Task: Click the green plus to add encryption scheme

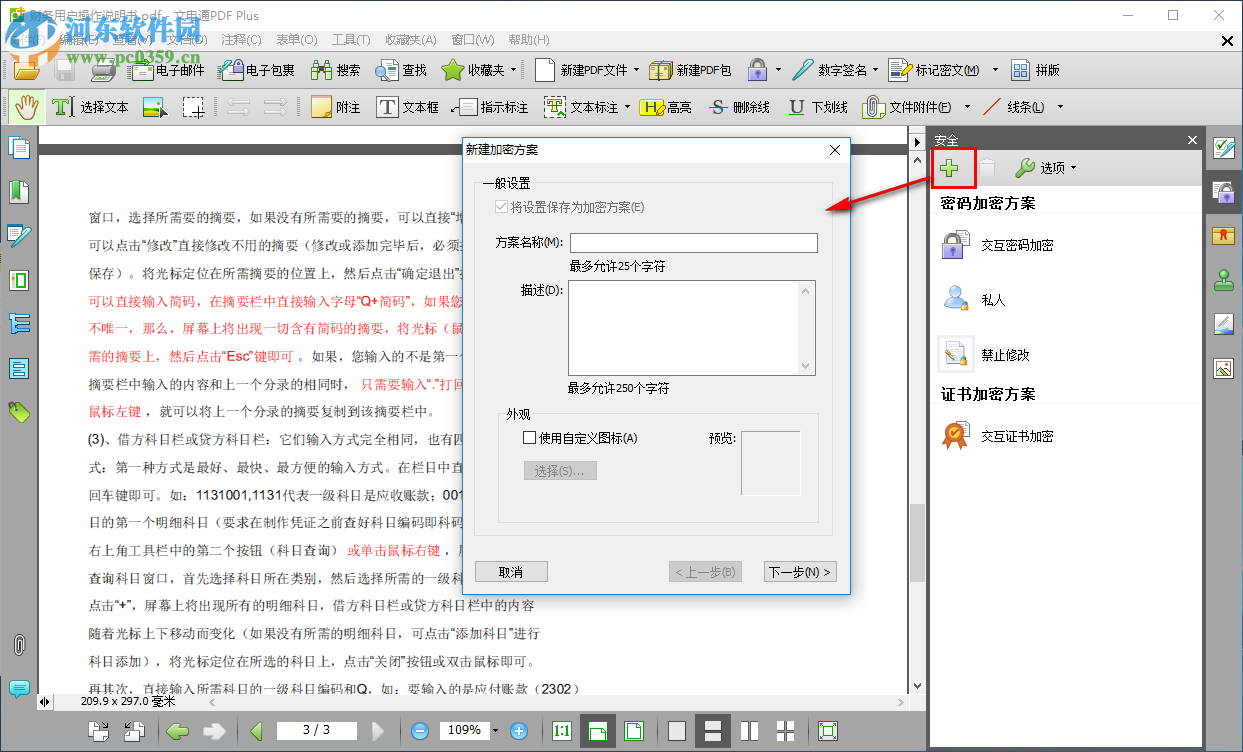Action: [x=953, y=168]
